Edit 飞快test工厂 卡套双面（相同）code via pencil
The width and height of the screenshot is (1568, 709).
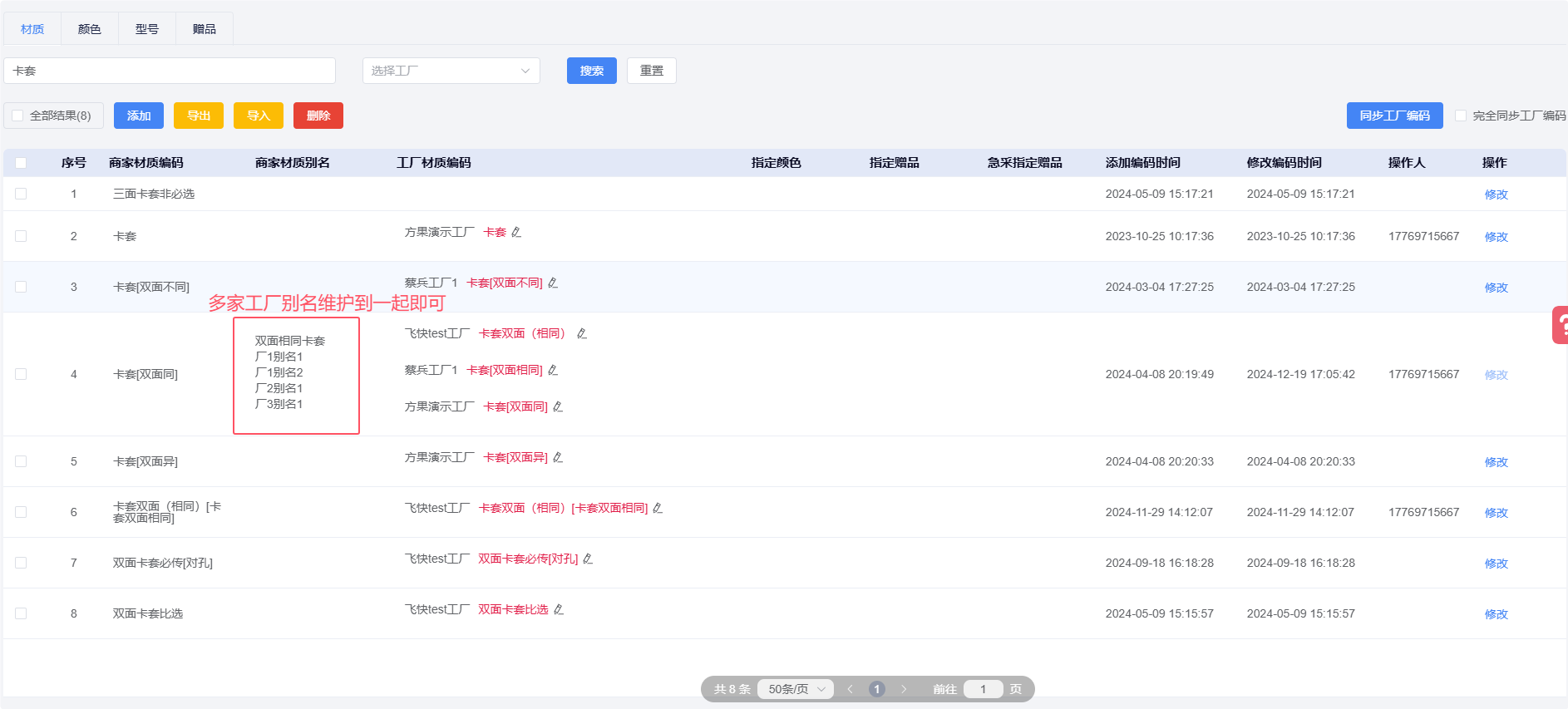coord(582,334)
